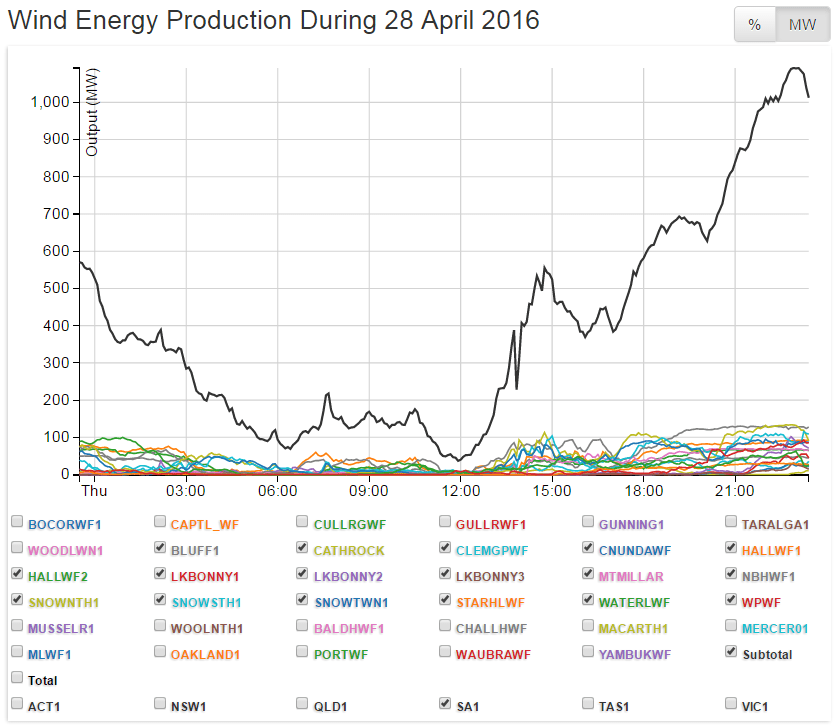Uncheck the Subtotal line checkbox
Screen dimensions: 837x728
click(x=732, y=652)
